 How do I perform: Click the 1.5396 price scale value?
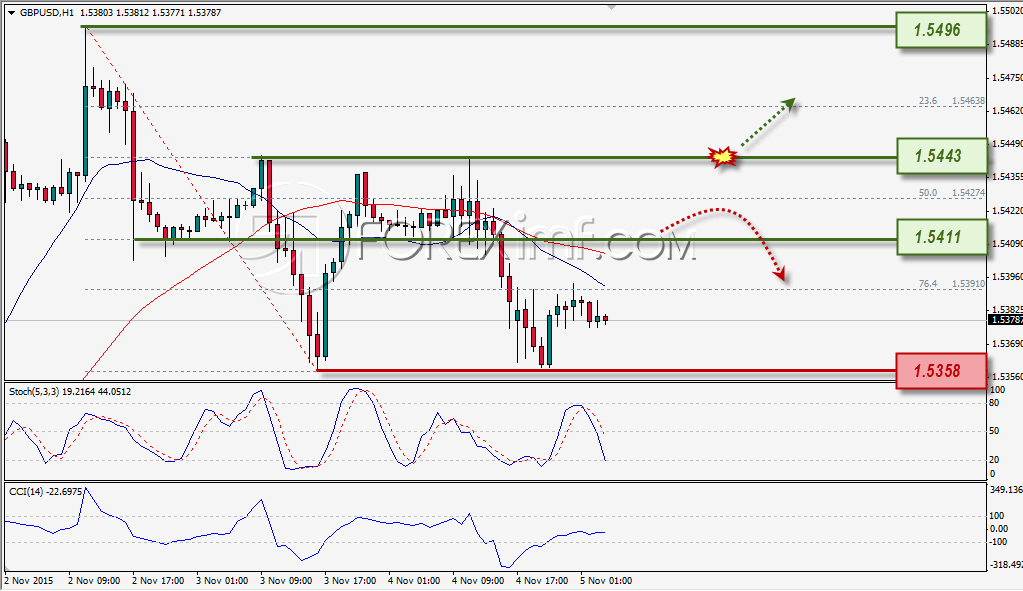1006,277
